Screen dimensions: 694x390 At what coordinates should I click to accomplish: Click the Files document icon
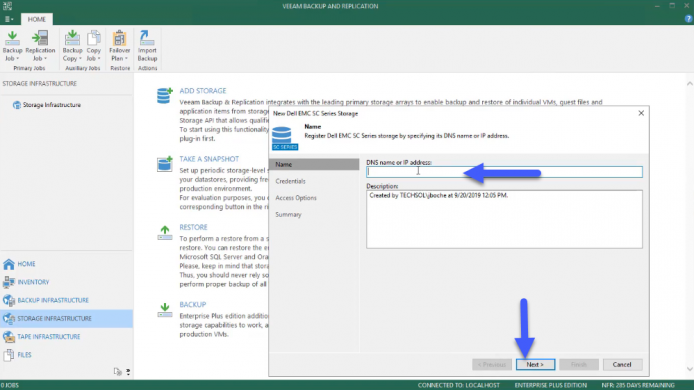coord(9,355)
